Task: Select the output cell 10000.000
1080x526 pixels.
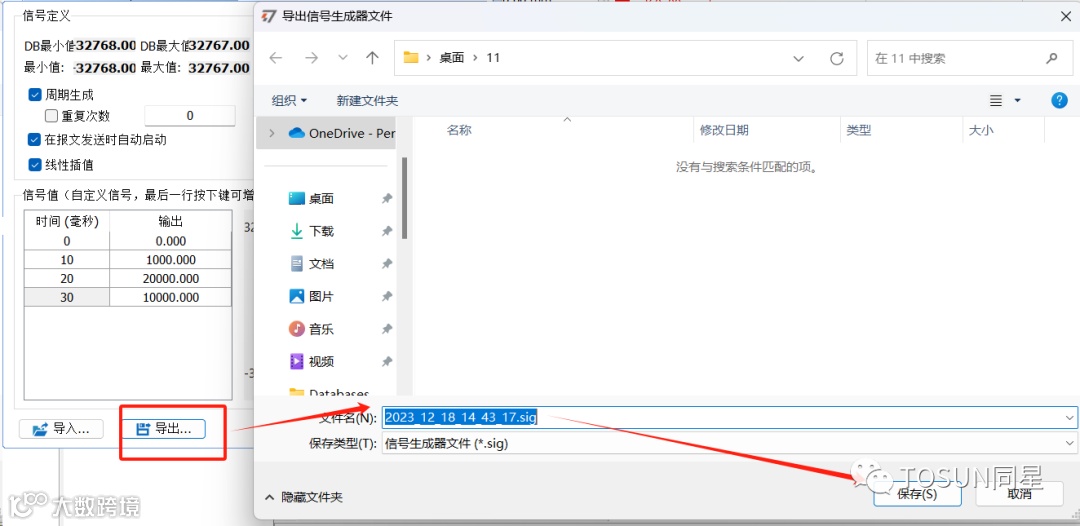Action: [x=170, y=297]
